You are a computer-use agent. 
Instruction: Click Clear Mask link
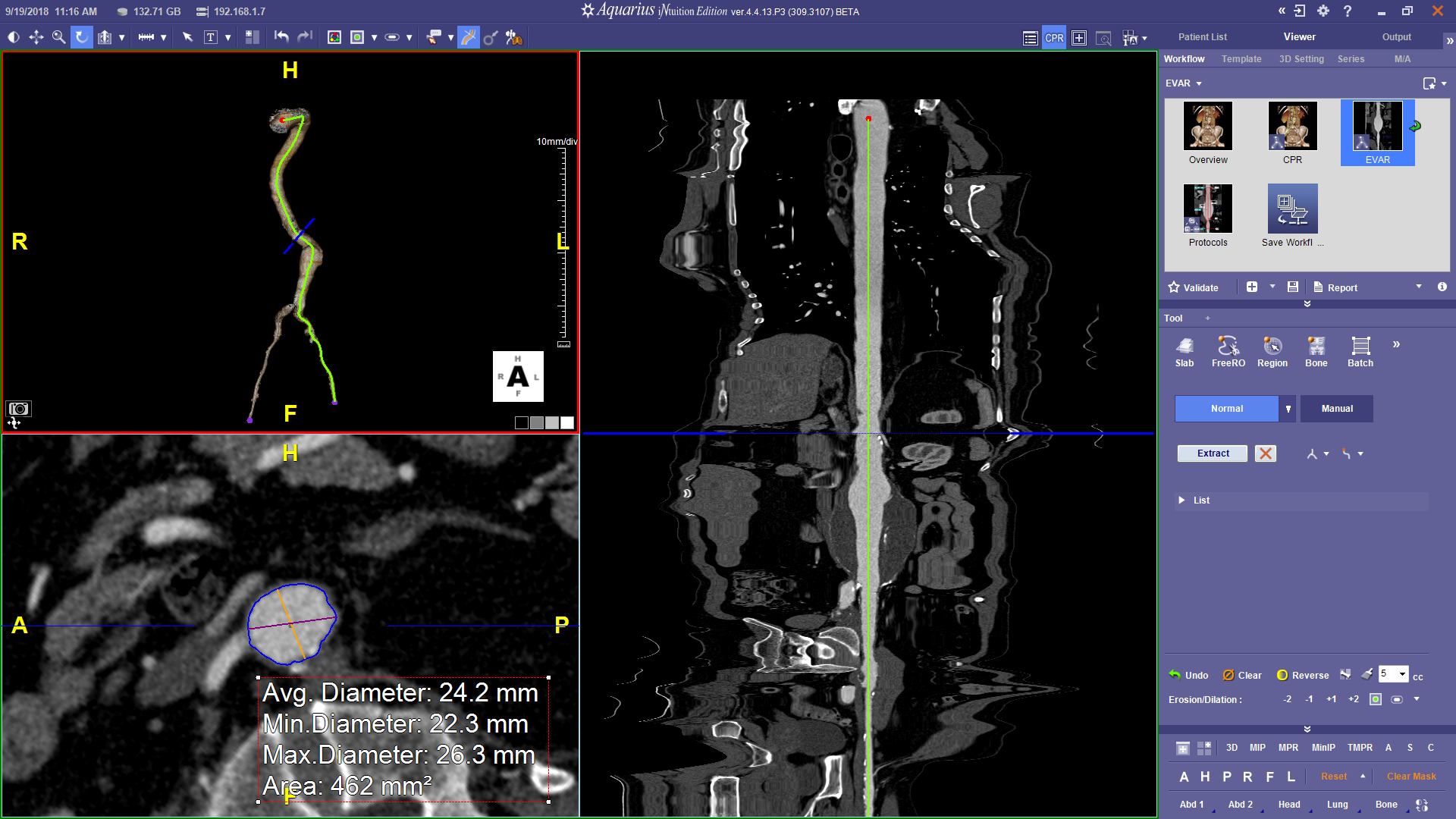(1411, 777)
